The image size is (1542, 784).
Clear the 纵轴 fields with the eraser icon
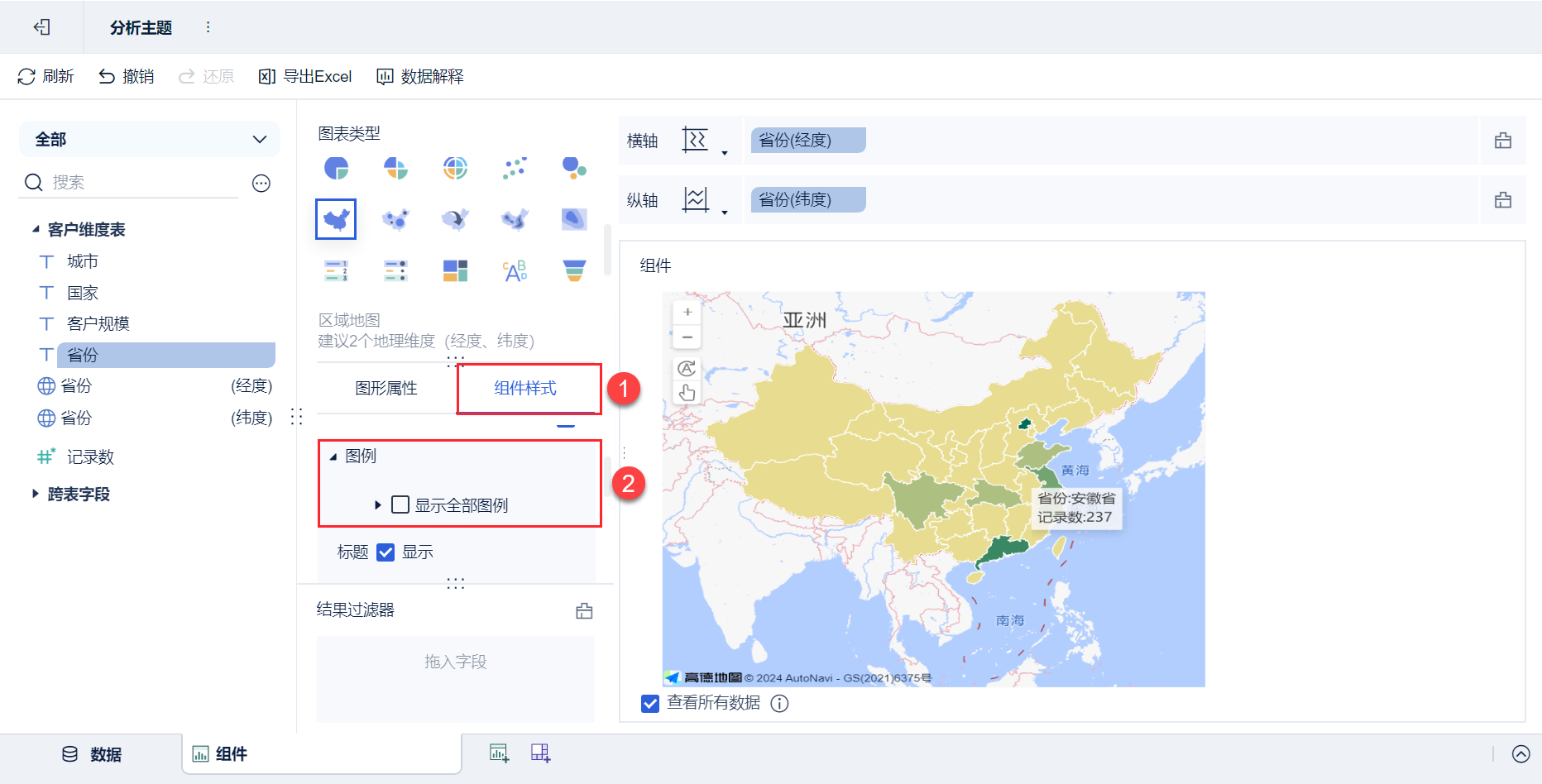[x=1503, y=200]
